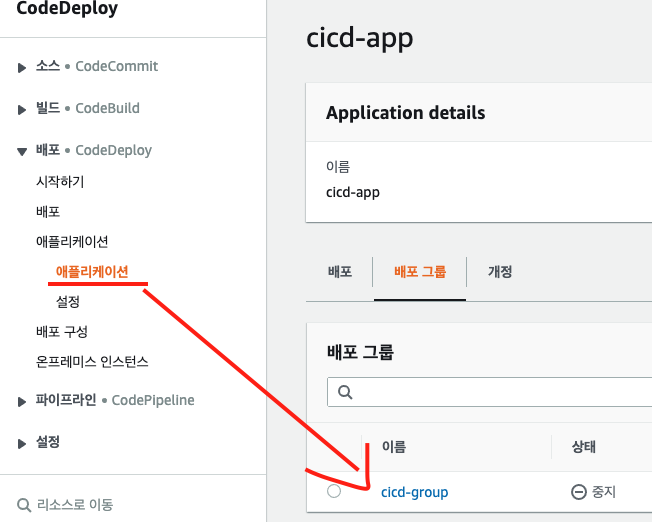Screen dimensions: 652x522
Task: Expand the 빌드 CodeBuild section
Action: 22,109
